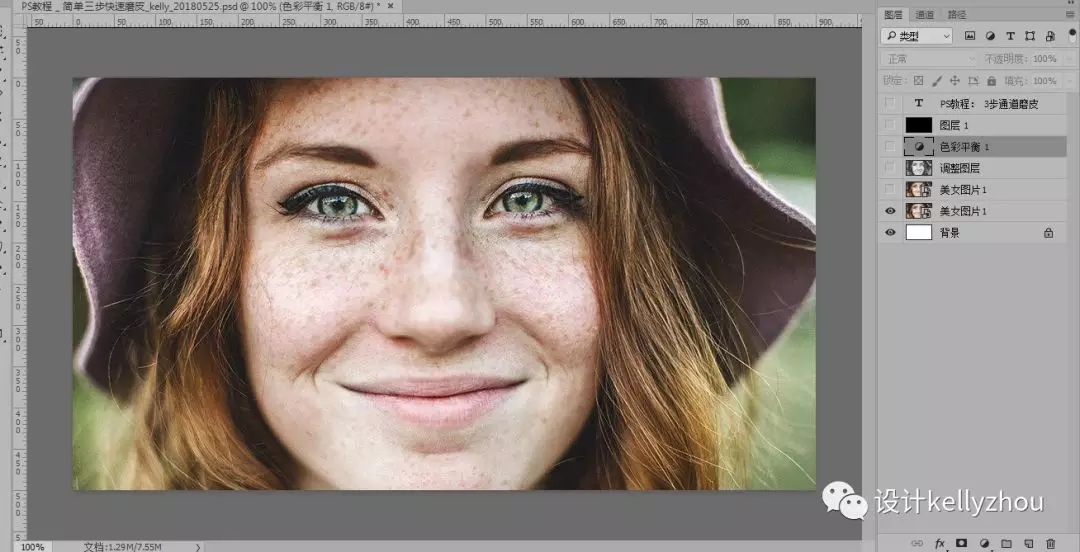The height and width of the screenshot is (552, 1080).
Task: Click the 填充 100% value field
Action: [x=1044, y=81]
